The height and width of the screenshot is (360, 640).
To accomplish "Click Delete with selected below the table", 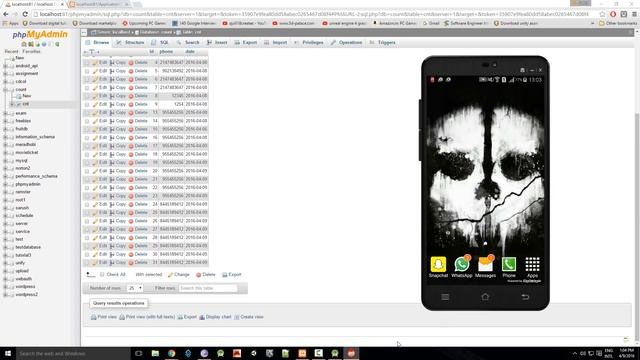I will click(206, 275).
